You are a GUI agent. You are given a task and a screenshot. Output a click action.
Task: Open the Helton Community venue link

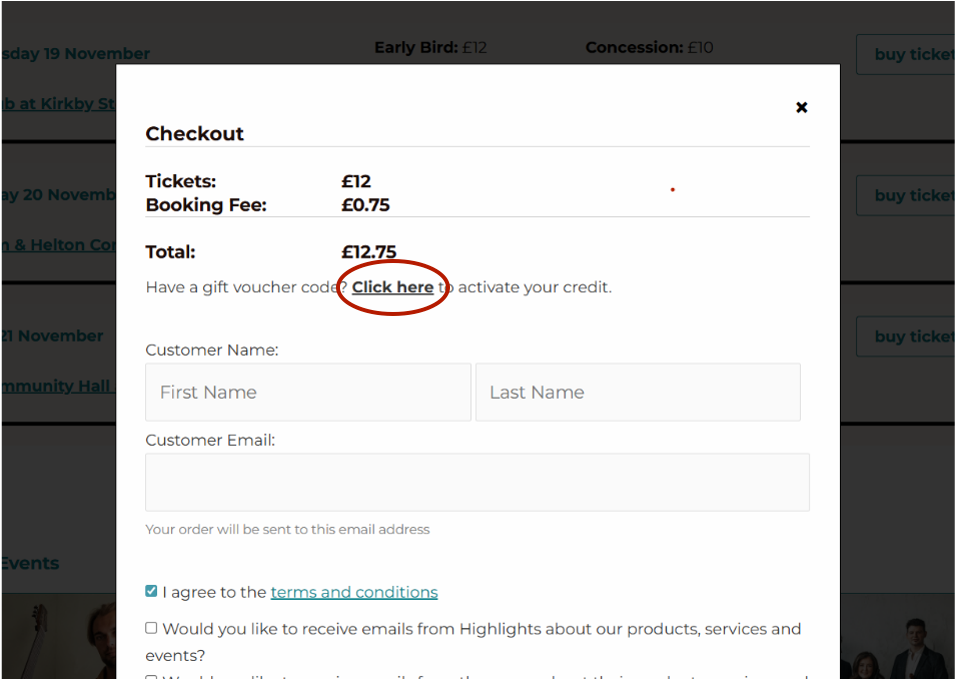point(55,244)
